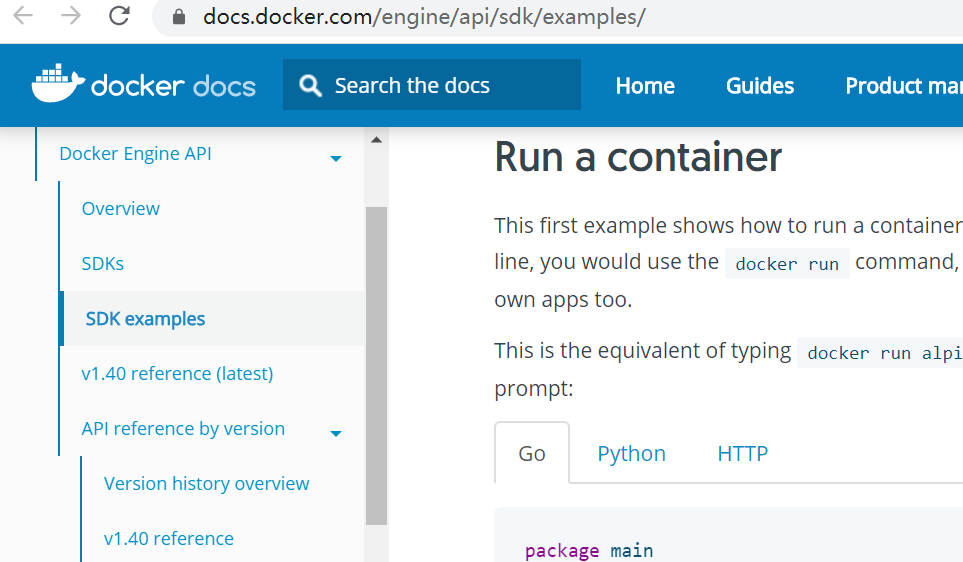Open v1.40 reference (latest) link

click(x=177, y=374)
